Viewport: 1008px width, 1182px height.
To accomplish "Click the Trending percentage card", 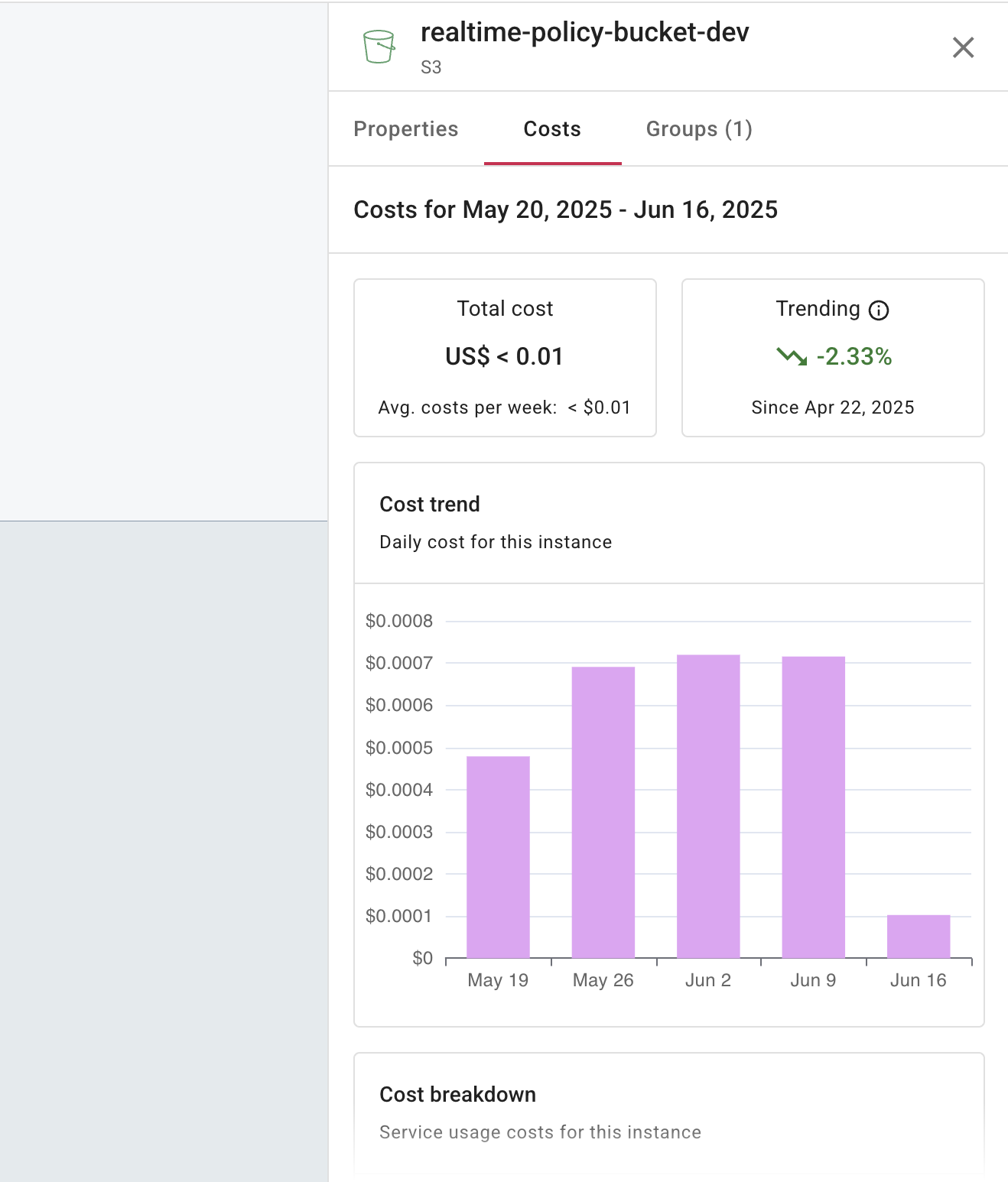I will click(x=833, y=357).
